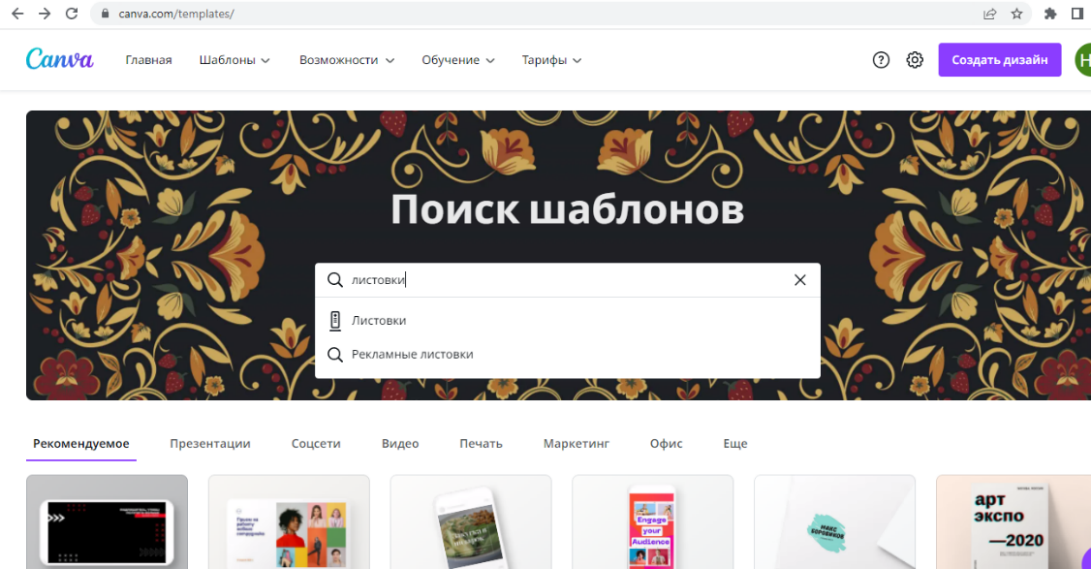Screen dimensions: 1091x569
Task: Expand the Шаблоны dropdown menu
Action: coord(234,60)
